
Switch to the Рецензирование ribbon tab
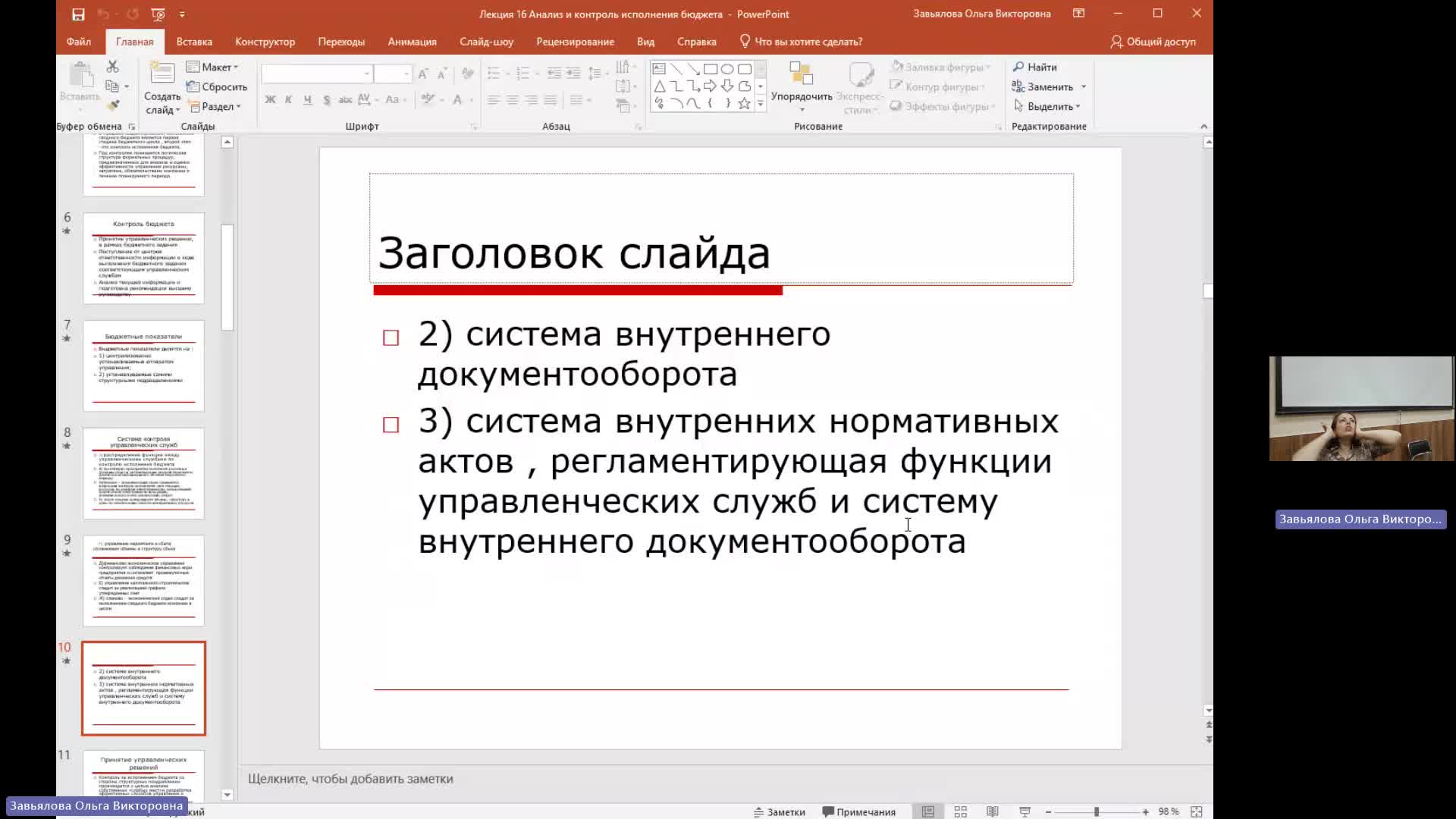coord(575,42)
